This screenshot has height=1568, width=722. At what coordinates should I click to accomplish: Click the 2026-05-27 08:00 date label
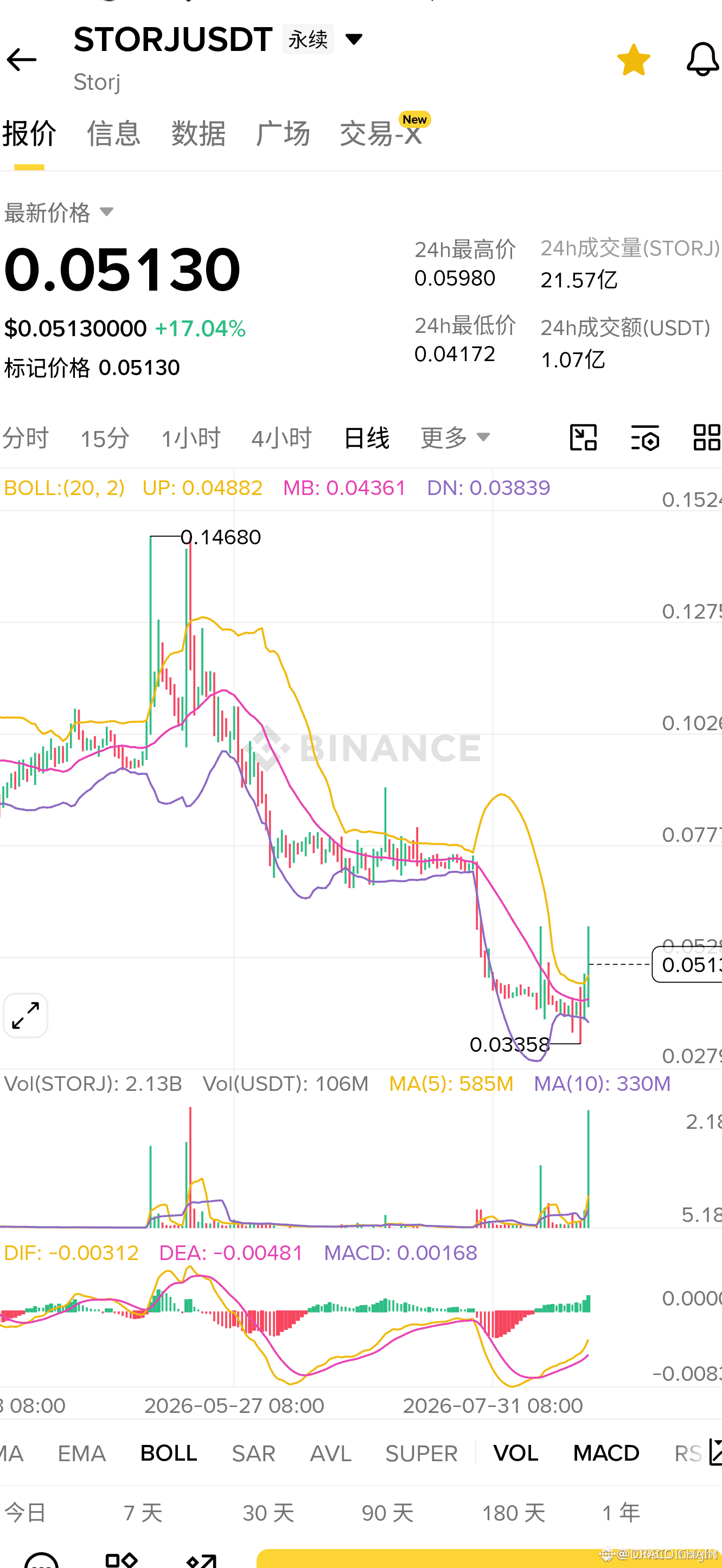[x=234, y=1405]
